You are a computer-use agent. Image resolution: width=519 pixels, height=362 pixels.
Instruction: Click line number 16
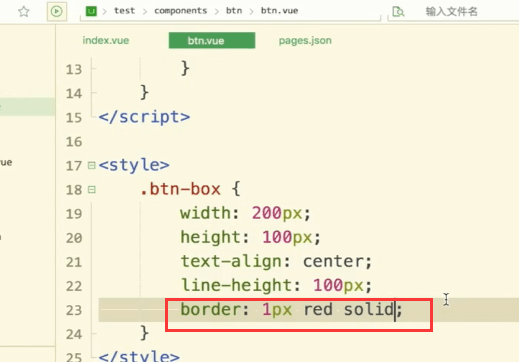(x=74, y=142)
